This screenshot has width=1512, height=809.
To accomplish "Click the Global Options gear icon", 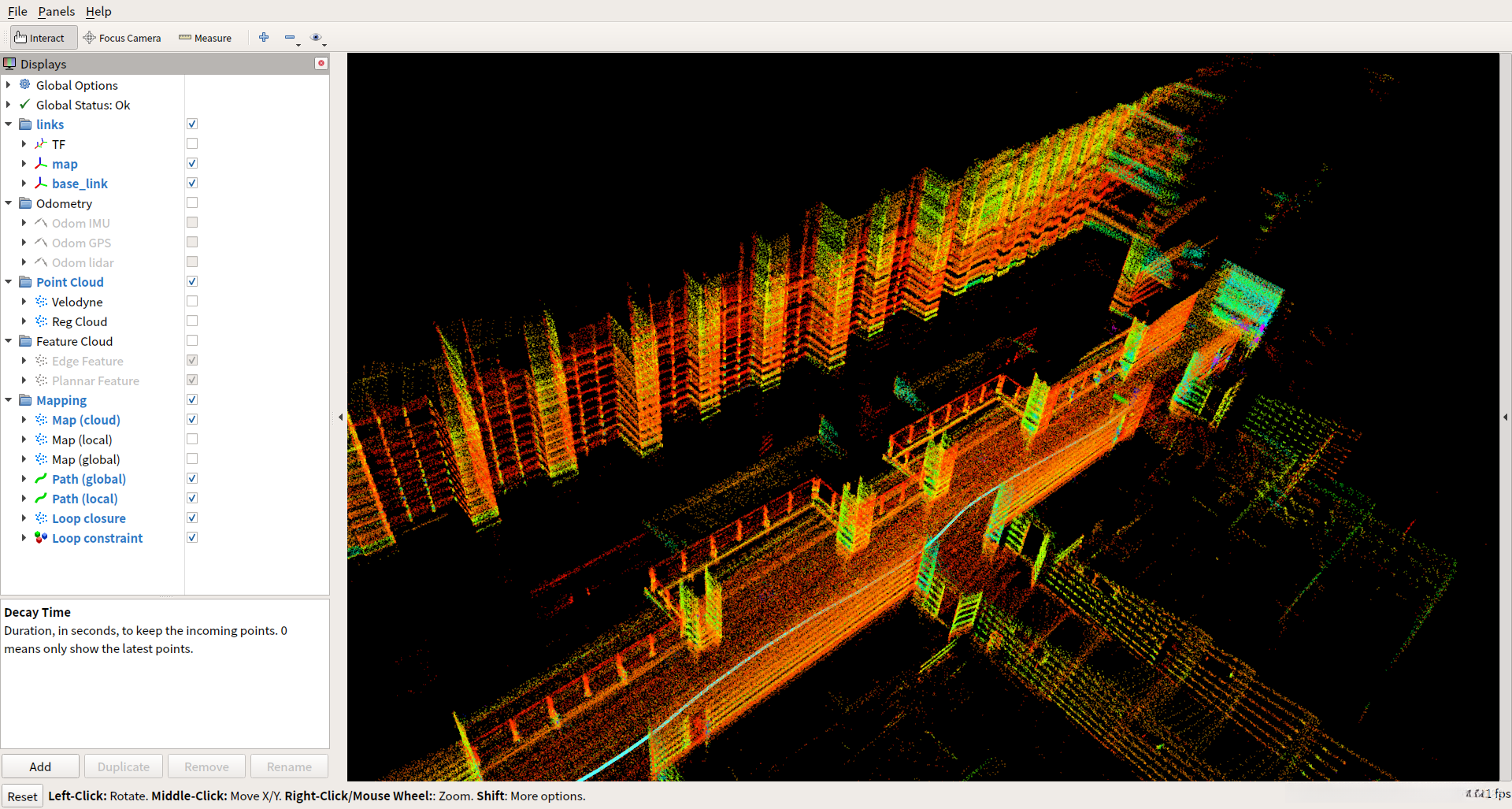I will tap(25, 84).
